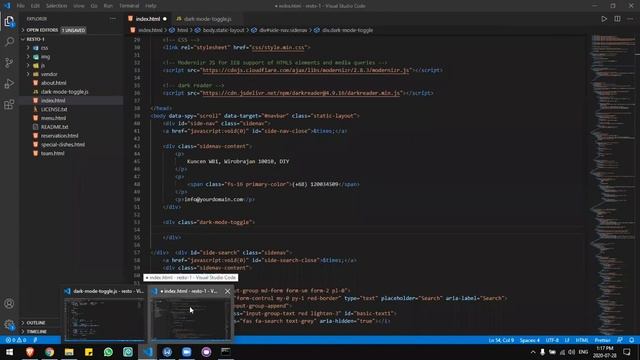Launch Brave browser from taskbar
Screen dimensions: 640x360
coord(30,352)
